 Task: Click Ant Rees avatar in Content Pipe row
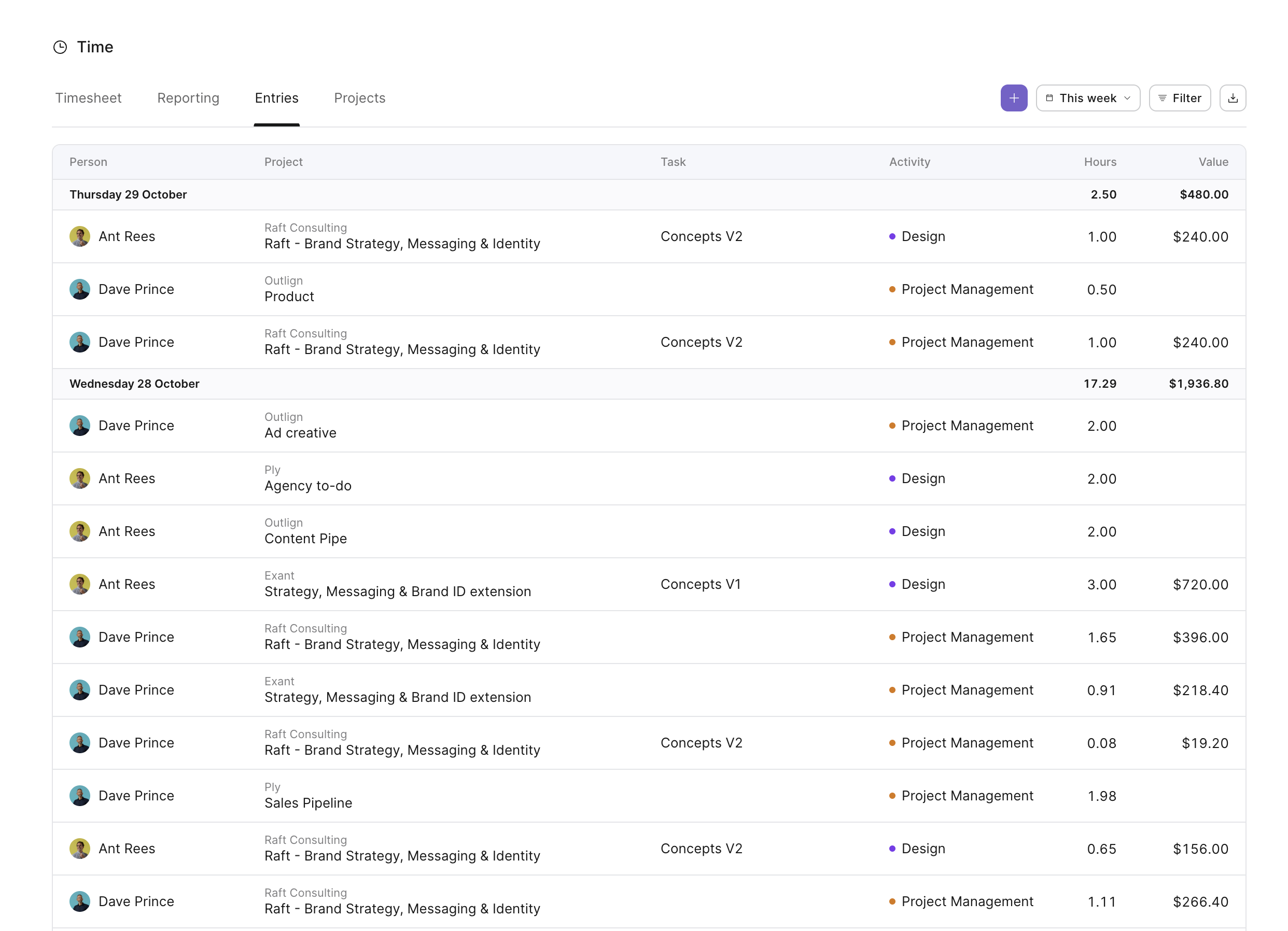(x=79, y=531)
